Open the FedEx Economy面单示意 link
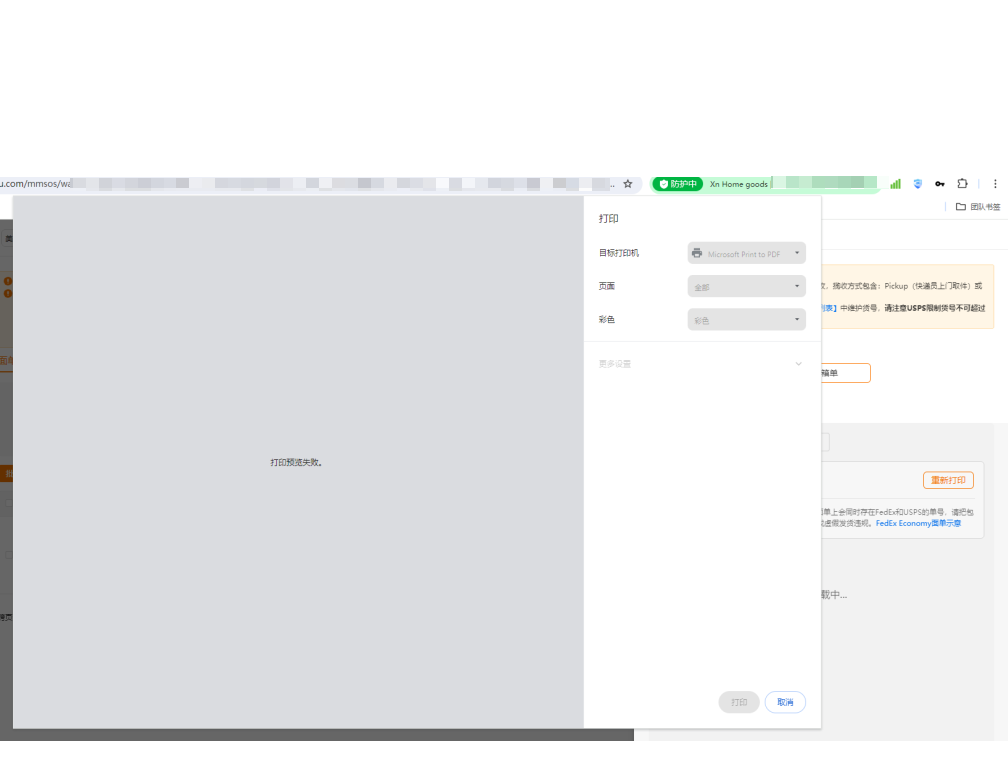 pyautogui.click(x=918, y=523)
